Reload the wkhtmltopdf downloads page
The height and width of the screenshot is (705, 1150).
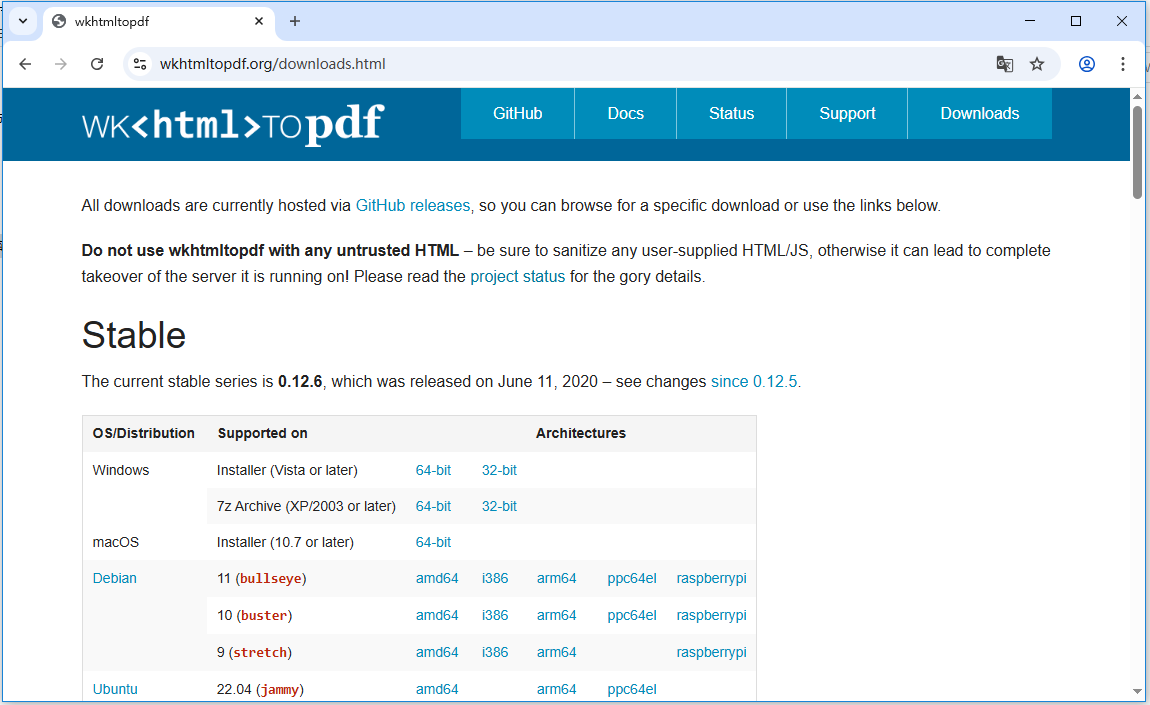click(x=97, y=64)
